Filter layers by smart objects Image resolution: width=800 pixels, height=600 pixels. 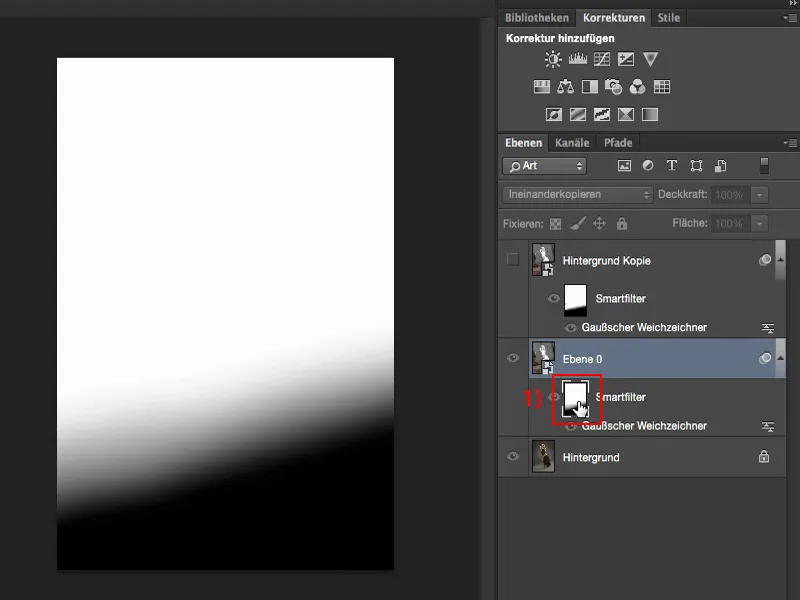[x=720, y=166]
